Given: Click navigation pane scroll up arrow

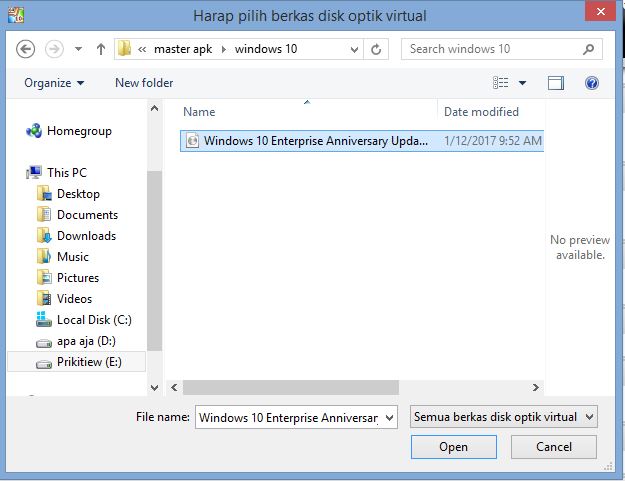Looking at the screenshot, I should [155, 108].
